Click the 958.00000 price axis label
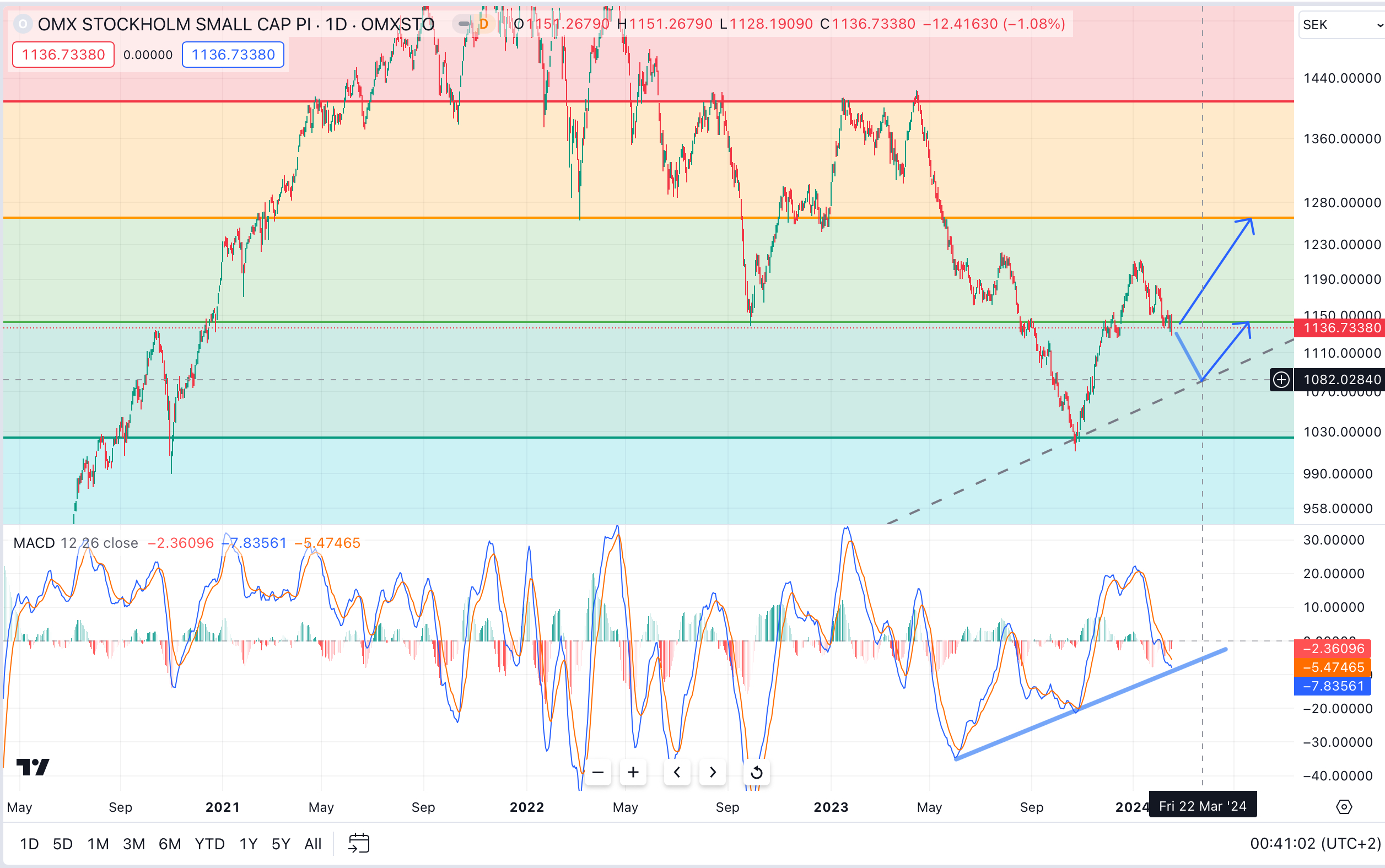1385x868 pixels. coord(1338,509)
